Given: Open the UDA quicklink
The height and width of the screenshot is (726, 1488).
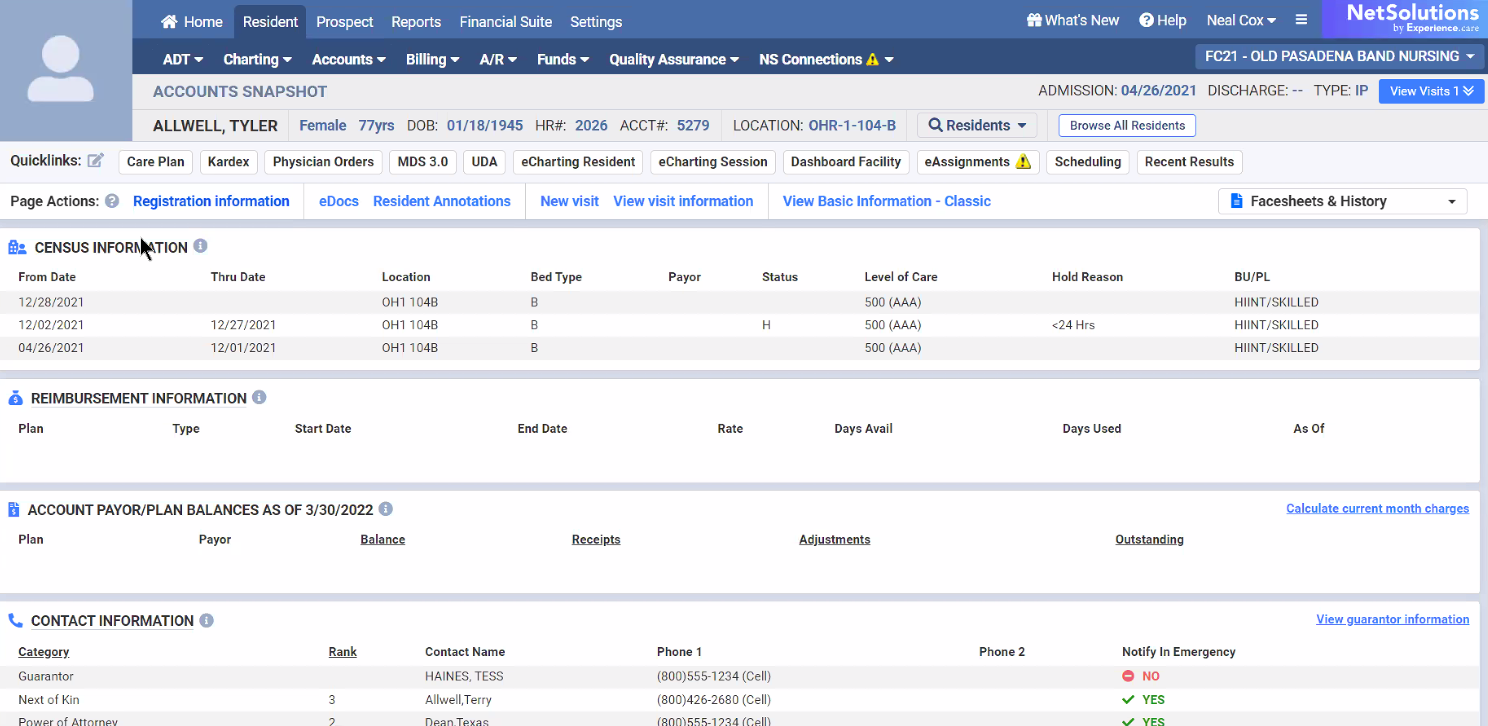Looking at the screenshot, I should (x=485, y=162).
